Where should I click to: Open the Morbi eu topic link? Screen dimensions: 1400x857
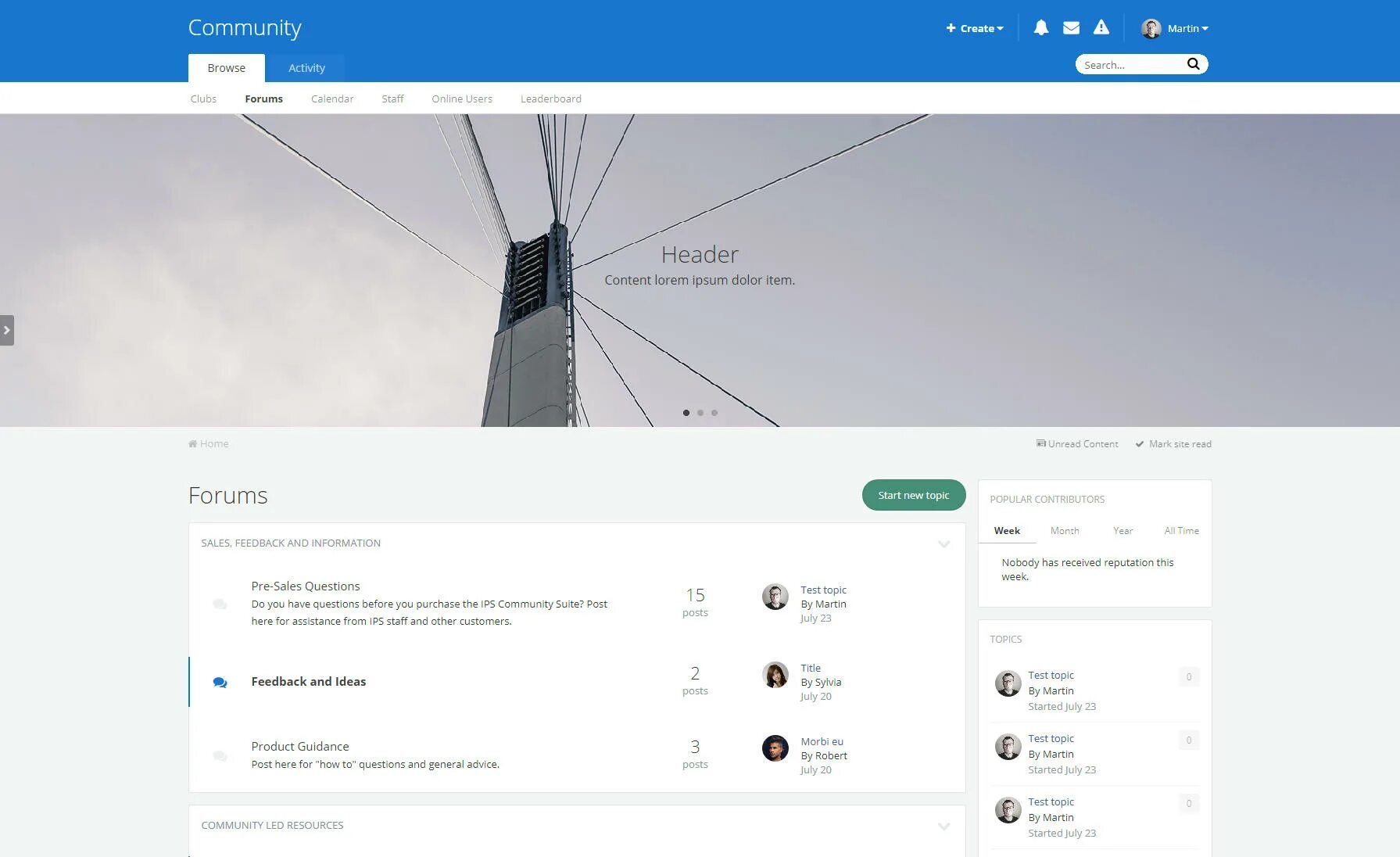click(822, 741)
